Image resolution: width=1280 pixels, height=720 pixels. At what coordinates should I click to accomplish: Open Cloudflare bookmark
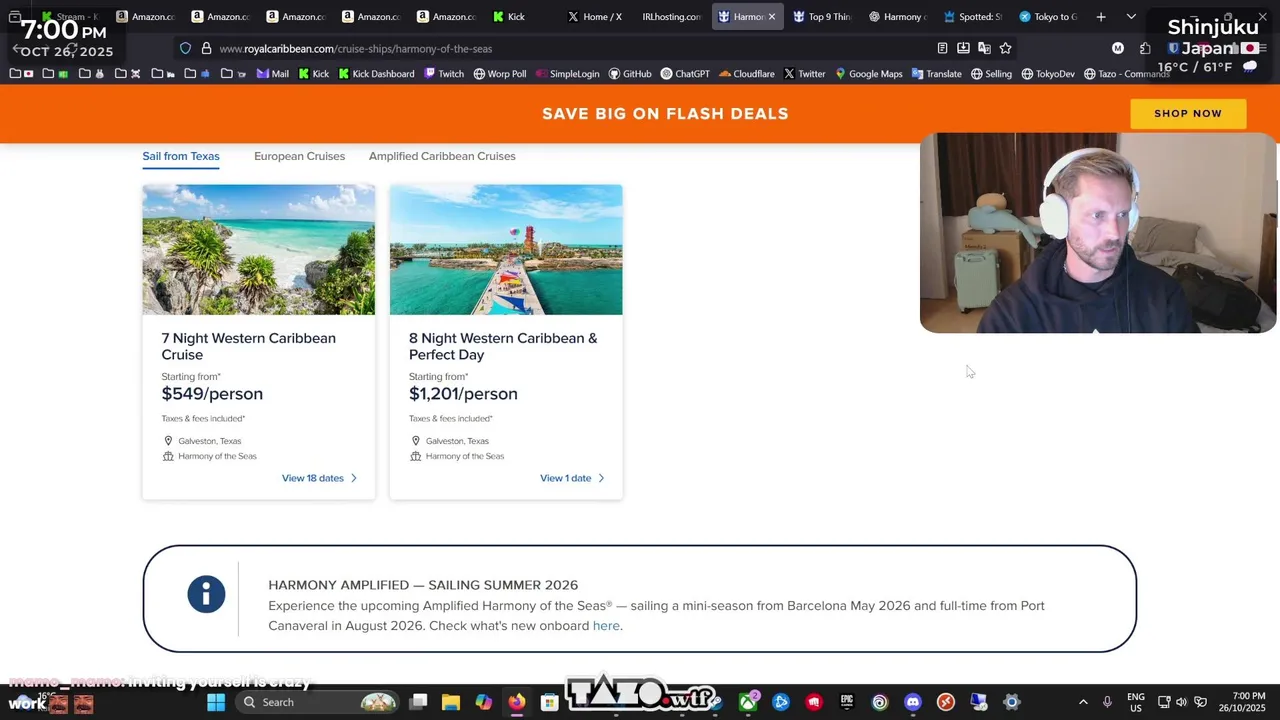click(x=746, y=74)
